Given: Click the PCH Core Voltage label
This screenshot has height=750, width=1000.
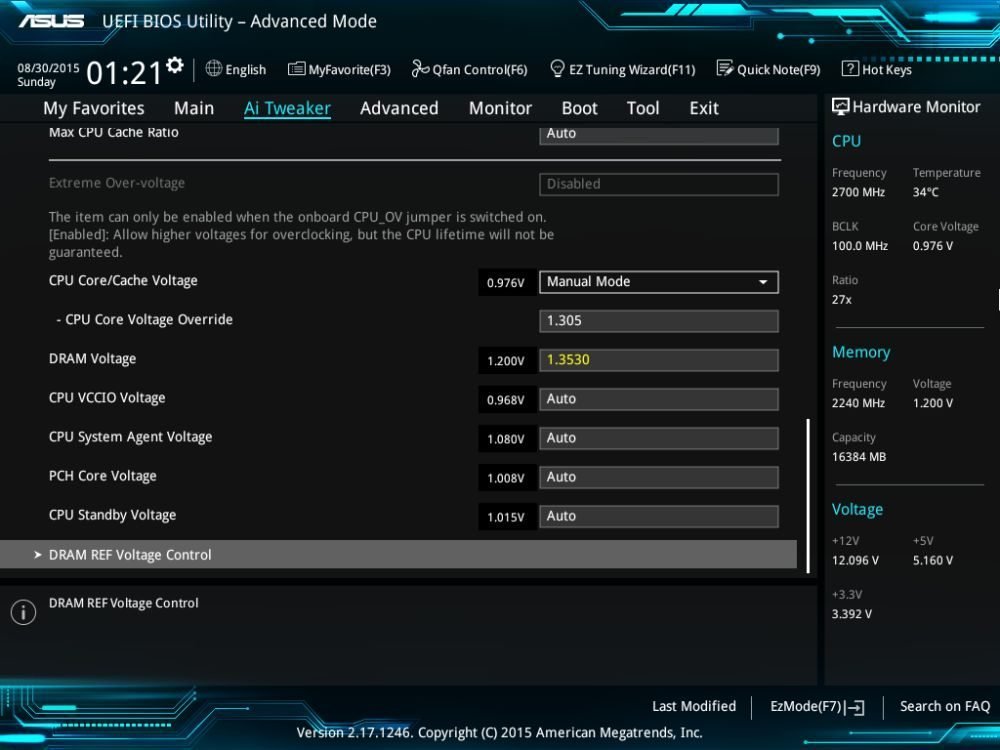Looking at the screenshot, I should coord(103,476).
